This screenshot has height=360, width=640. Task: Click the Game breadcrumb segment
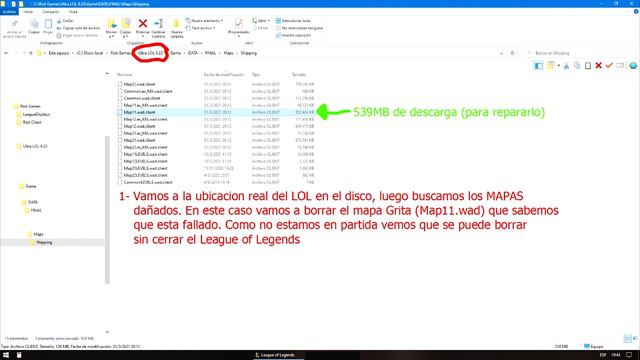click(x=176, y=53)
